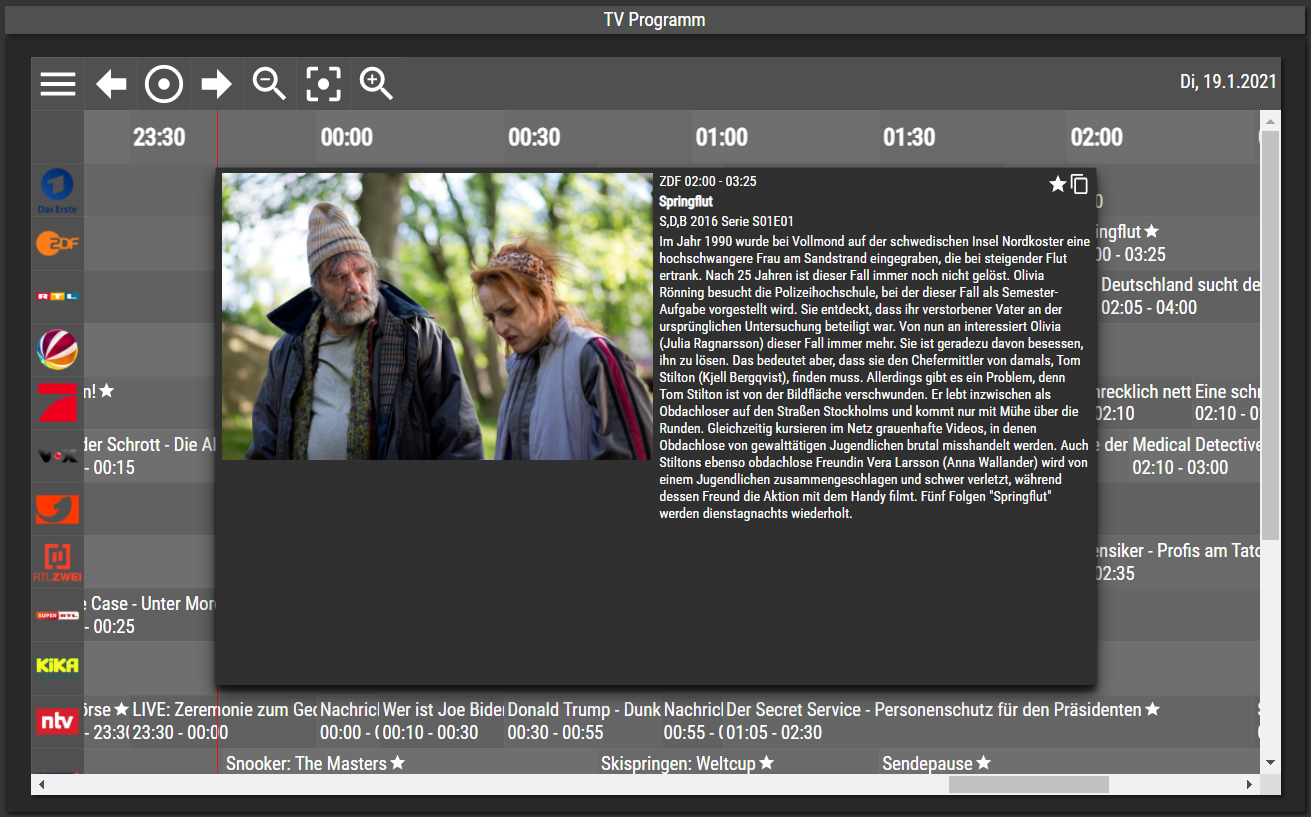
Task: Open 'Donald Trump - Dunk' program at 00:30
Action: click(583, 721)
